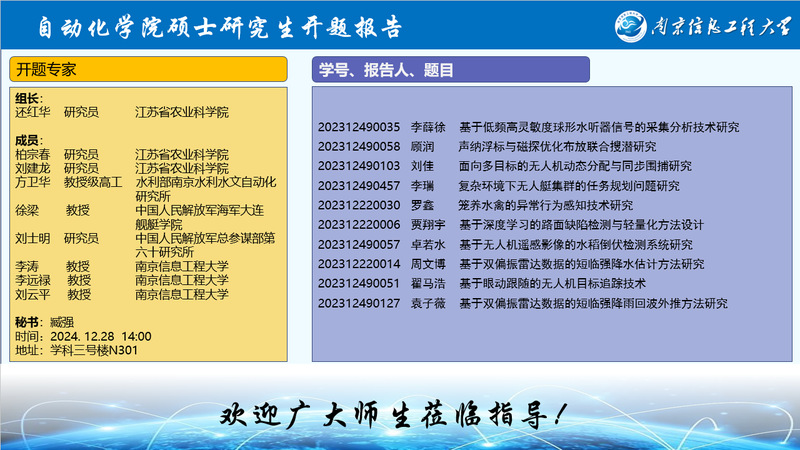Click the 成员 members label
This screenshot has width=800, height=450.
tap(28, 139)
